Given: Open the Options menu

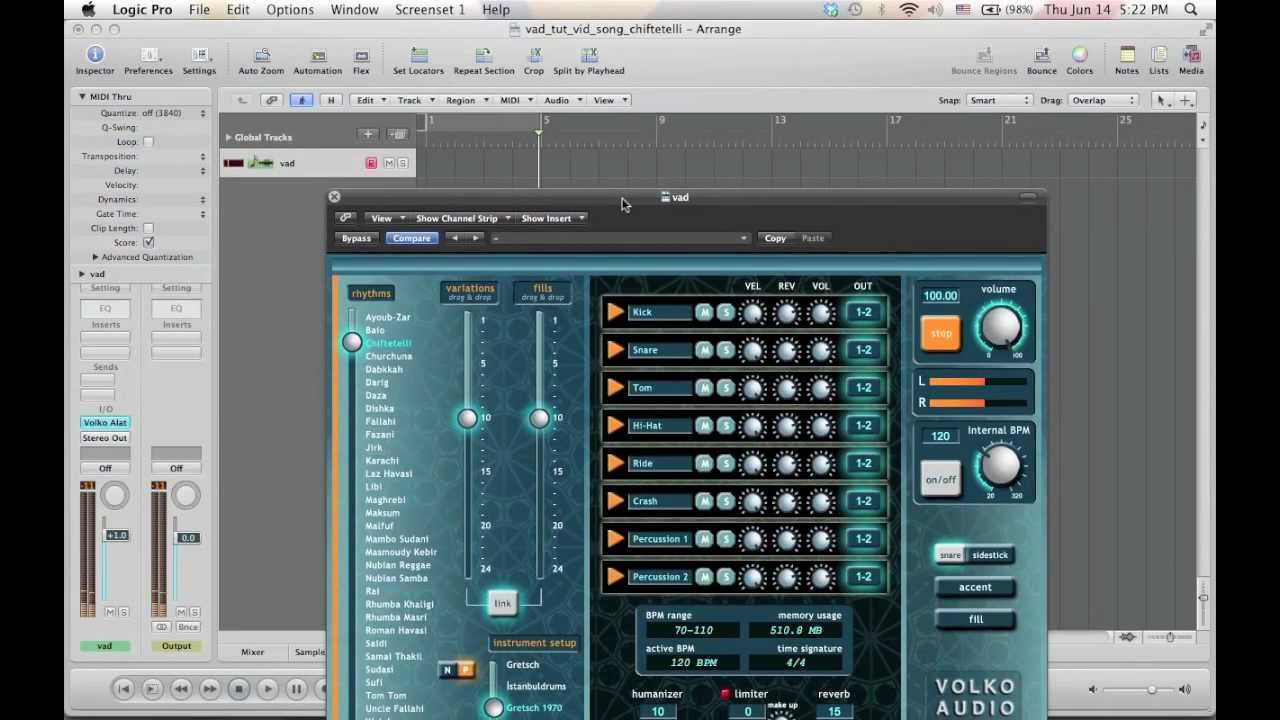Looking at the screenshot, I should coord(290,10).
